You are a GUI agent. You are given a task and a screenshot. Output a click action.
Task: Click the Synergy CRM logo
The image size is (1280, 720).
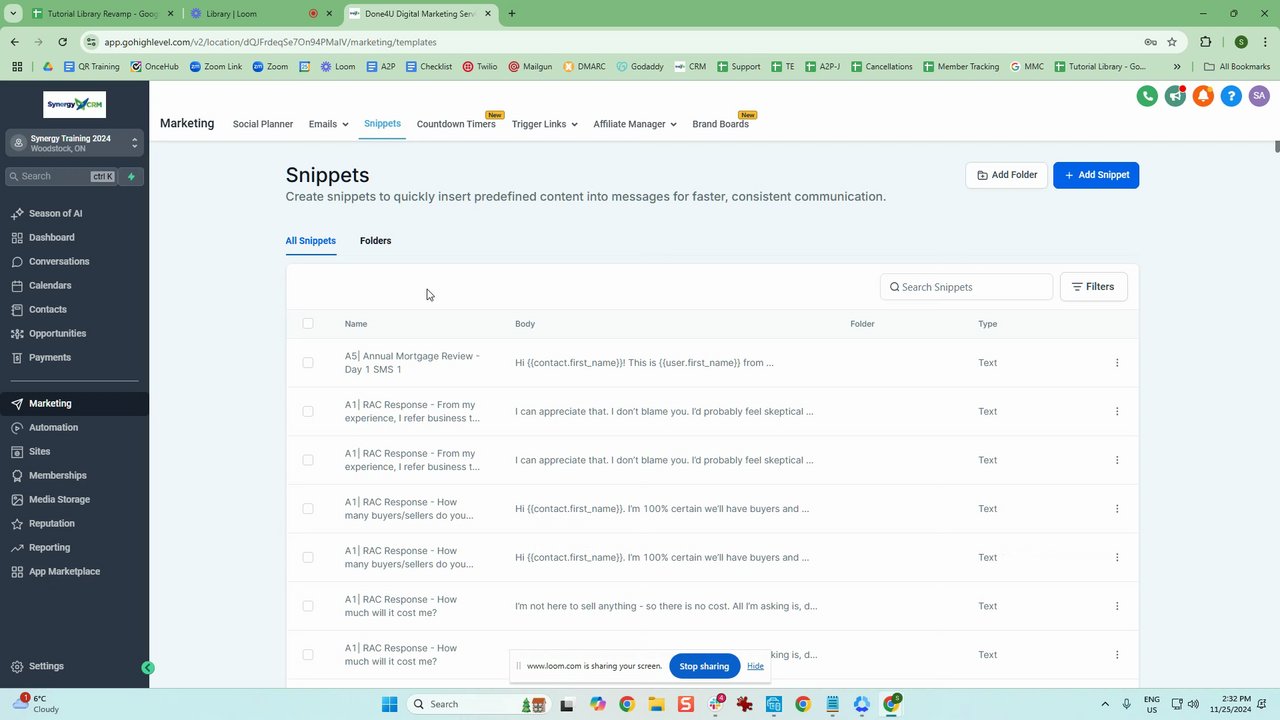point(75,105)
